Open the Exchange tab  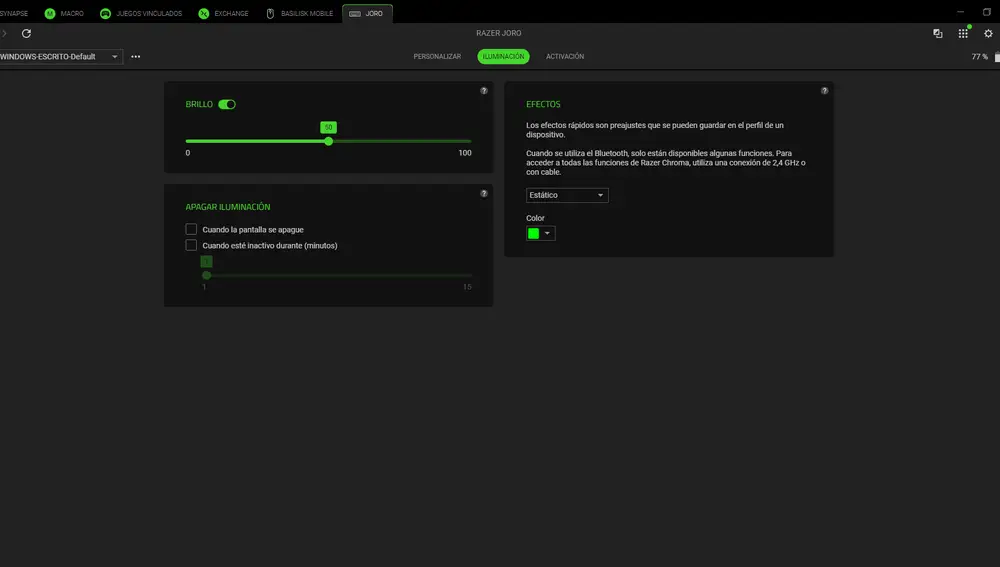click(223, 13)
